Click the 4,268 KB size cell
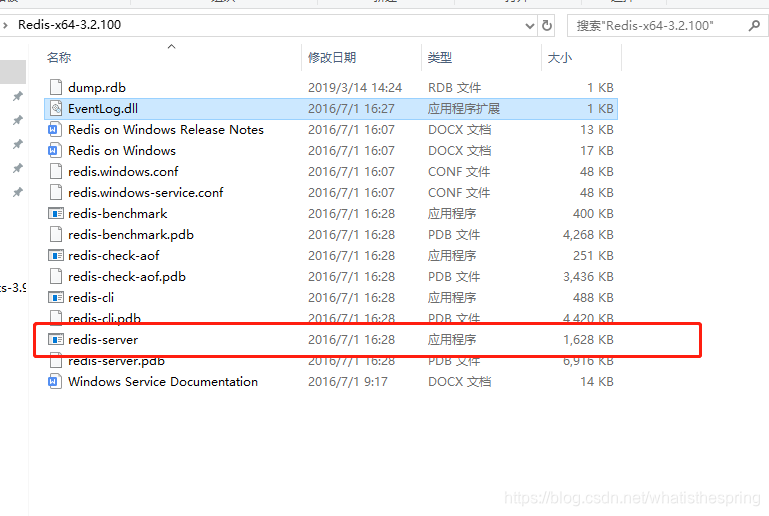This screenshot has height=516, width=769. pos(588,235)
